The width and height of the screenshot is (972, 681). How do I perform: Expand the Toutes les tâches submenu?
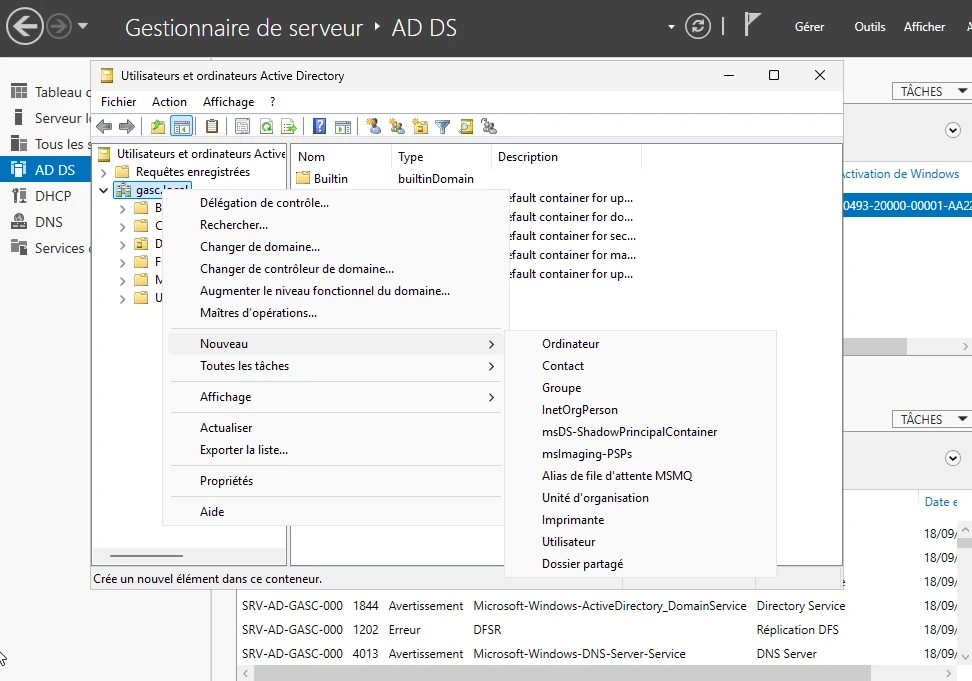(x=491, y=366)
